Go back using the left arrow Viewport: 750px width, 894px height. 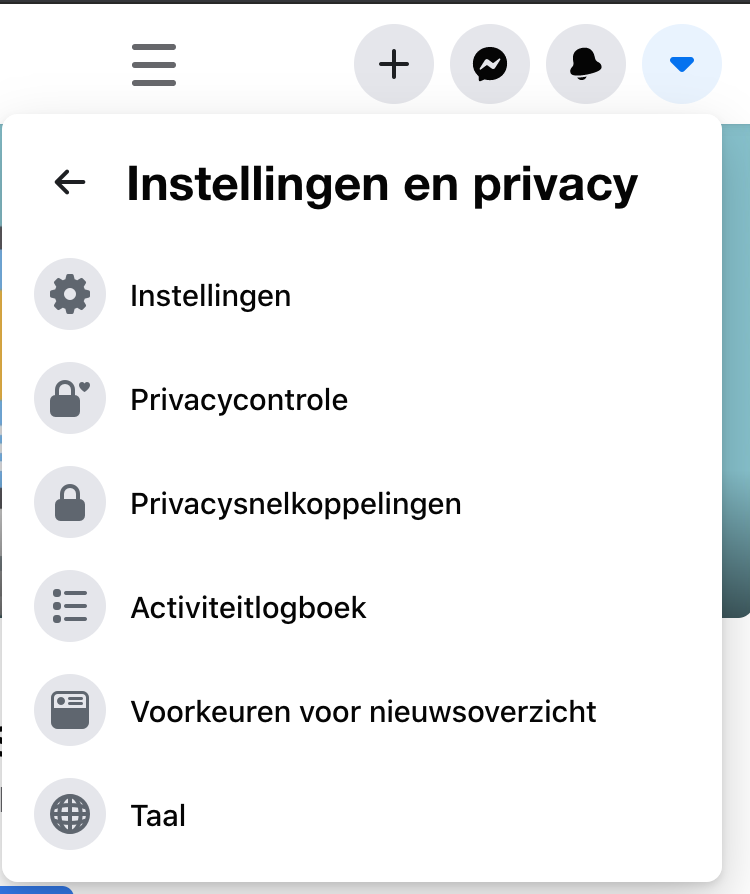click(70, 182)
